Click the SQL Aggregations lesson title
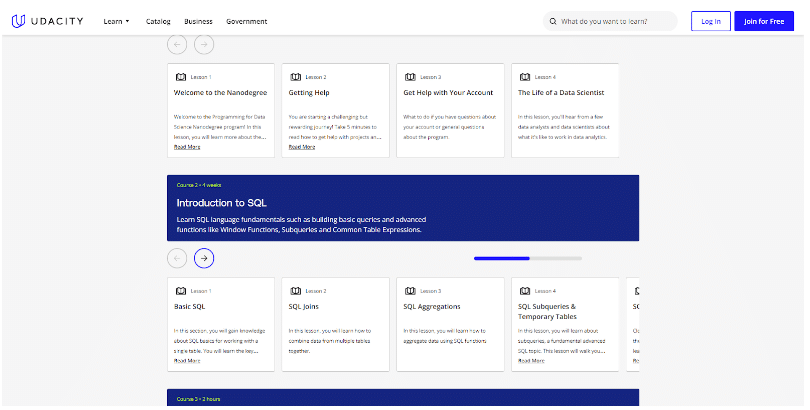This screenshot has height=410, width=810. click(432, 306)
